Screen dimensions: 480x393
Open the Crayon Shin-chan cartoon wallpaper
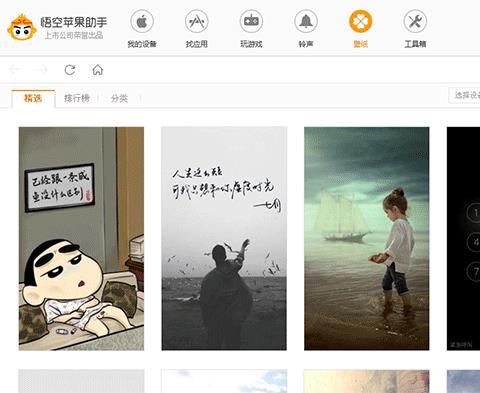click(x=81, y=239)
